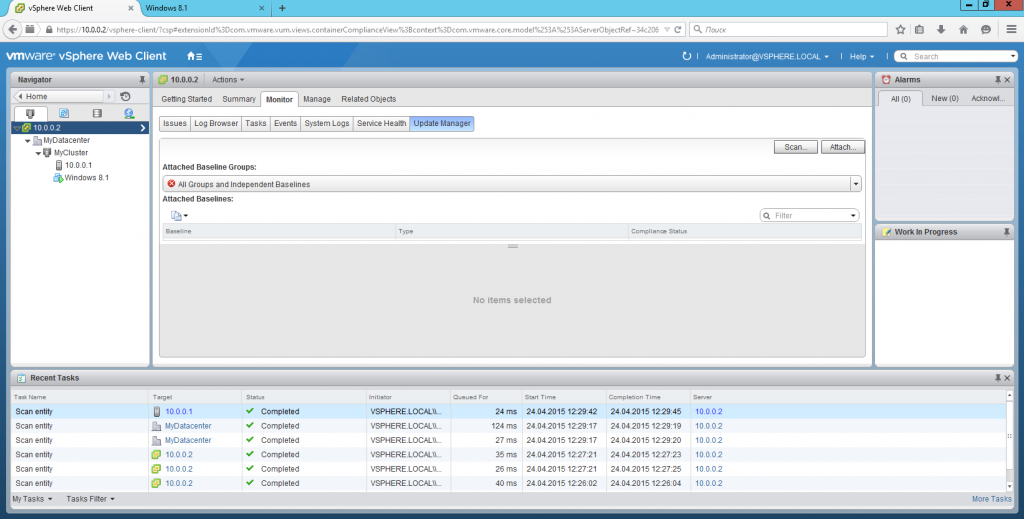
Task: Open the System Logs sub-tab
Action: [x=327, y=123]
